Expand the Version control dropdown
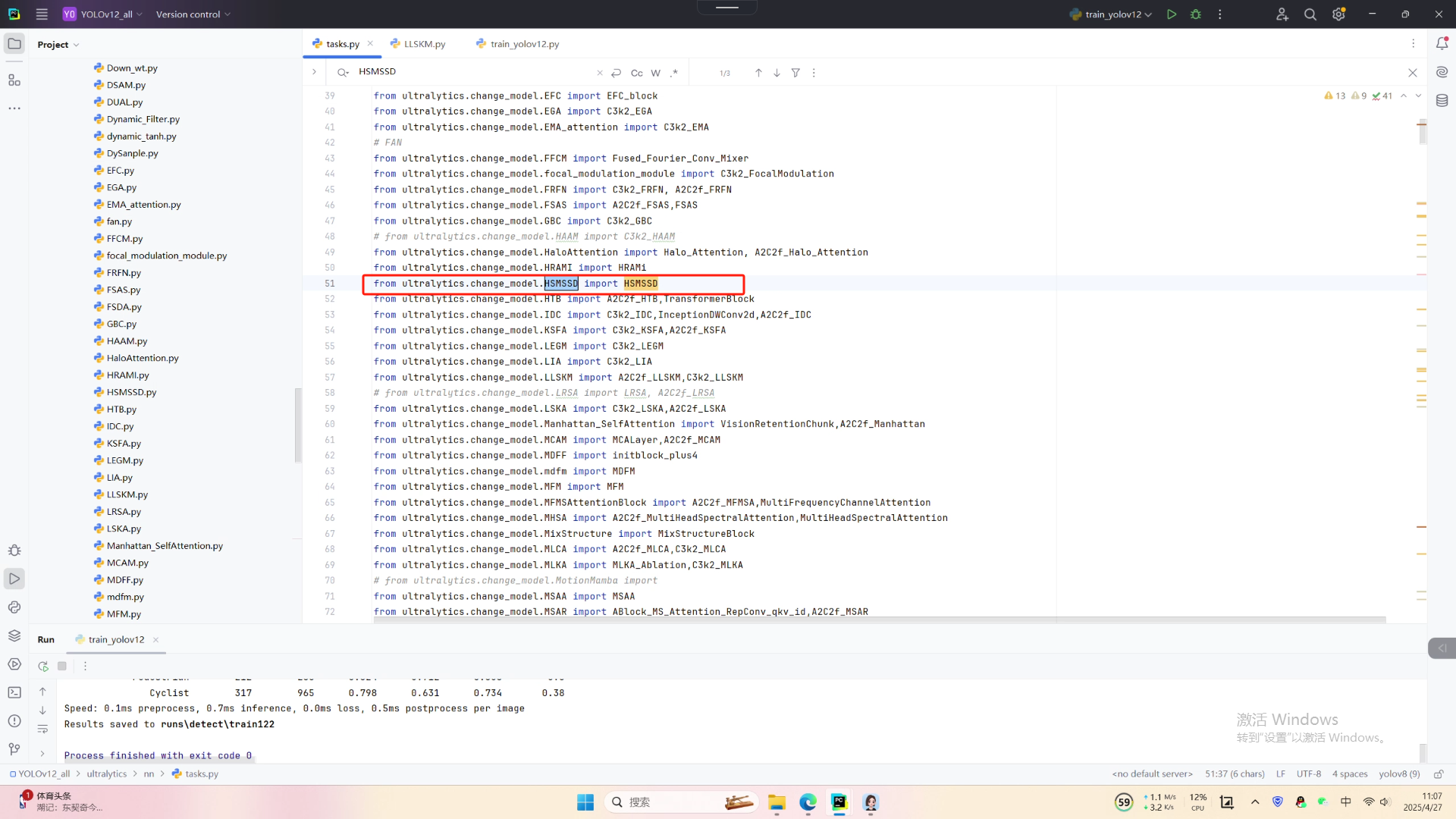Image resolution: width=1456 pixels, height=819 pixels. pos(193,14)
